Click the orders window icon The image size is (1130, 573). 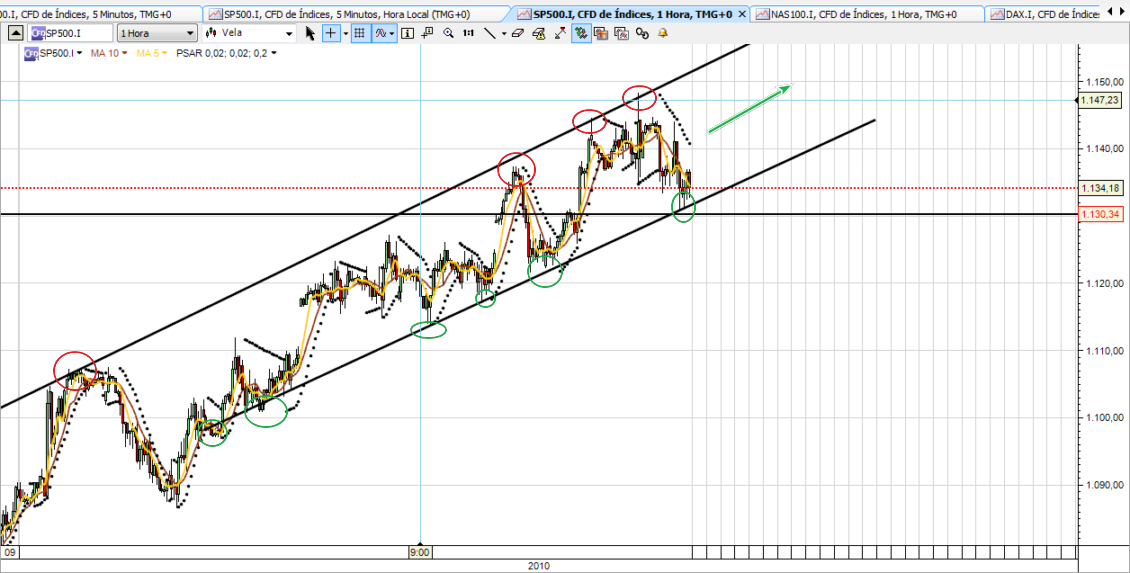click(600, 32)
